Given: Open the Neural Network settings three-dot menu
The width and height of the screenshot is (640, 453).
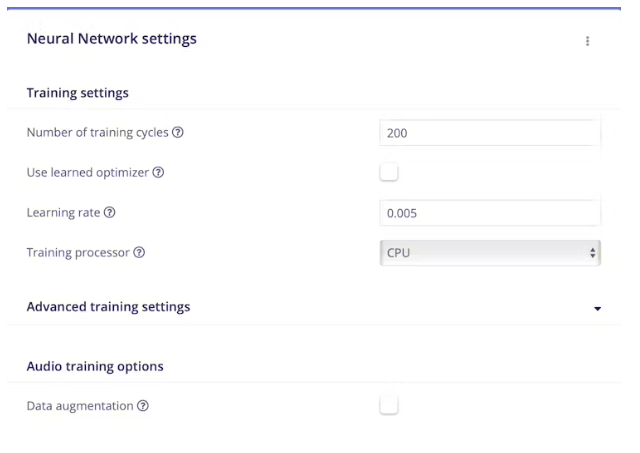Looking at the screenshot, I should (x=587, y=41).
